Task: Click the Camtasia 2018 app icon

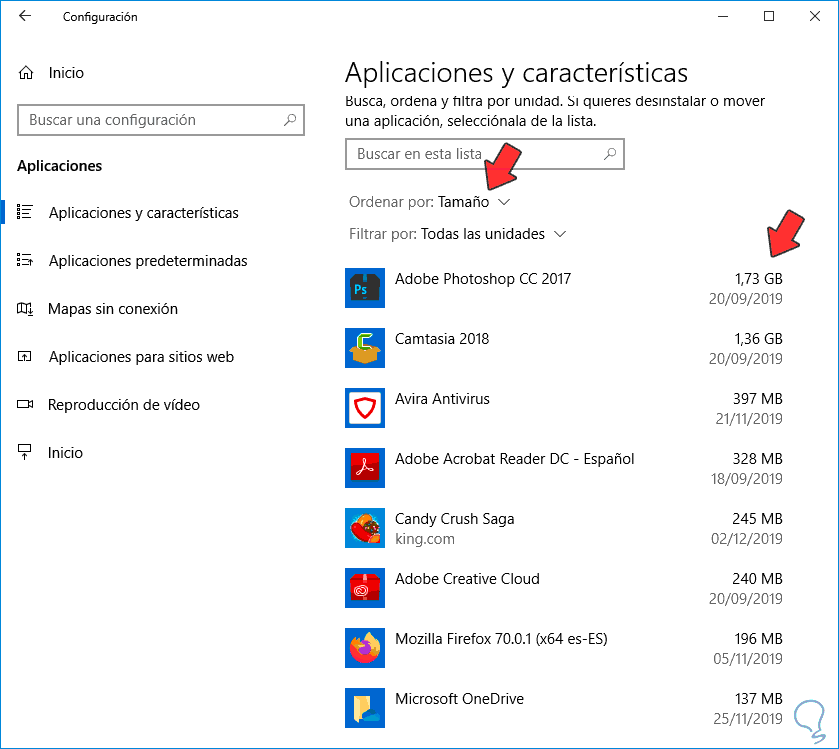Action: pos(365,348)
